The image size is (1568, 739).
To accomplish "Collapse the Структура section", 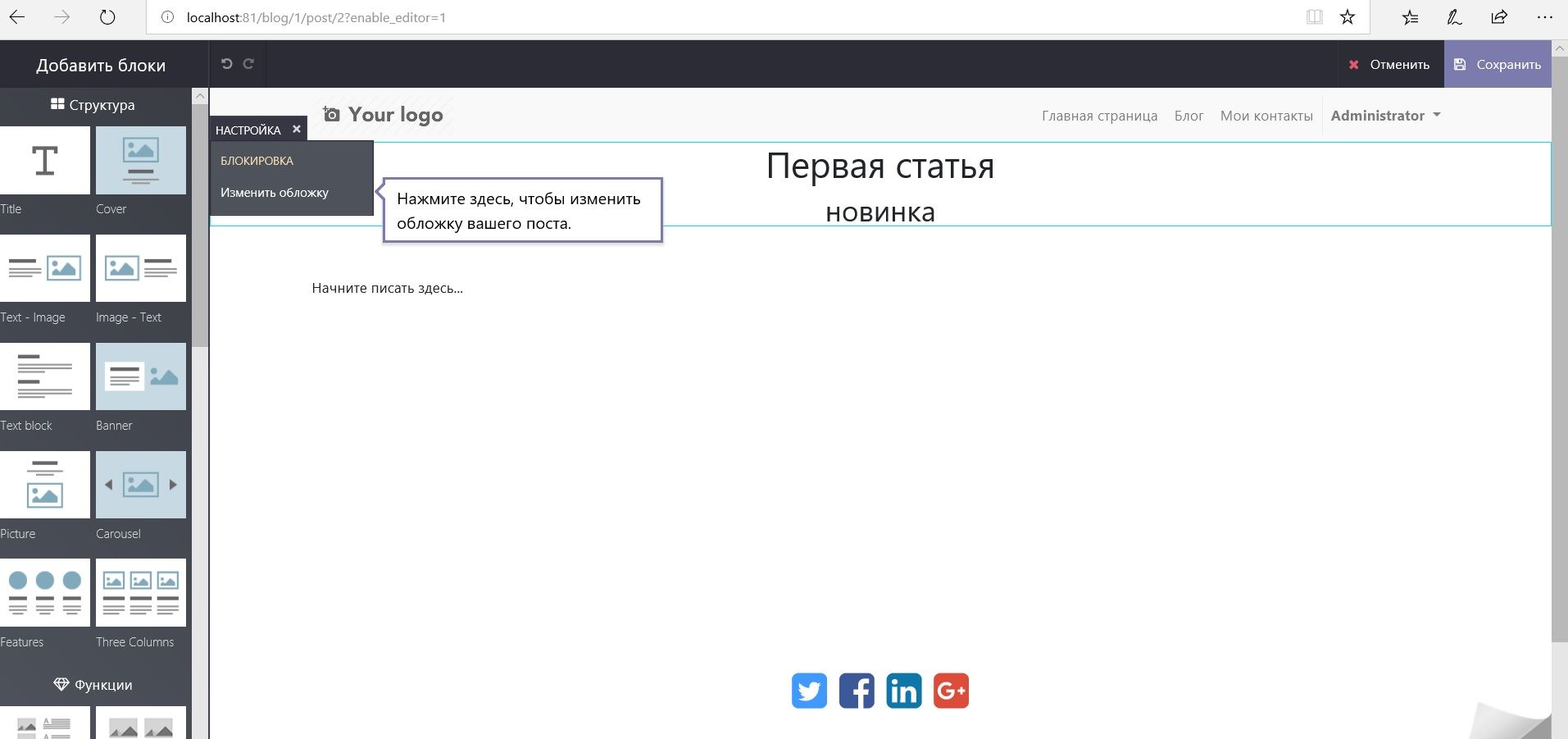I will point(93,105).
